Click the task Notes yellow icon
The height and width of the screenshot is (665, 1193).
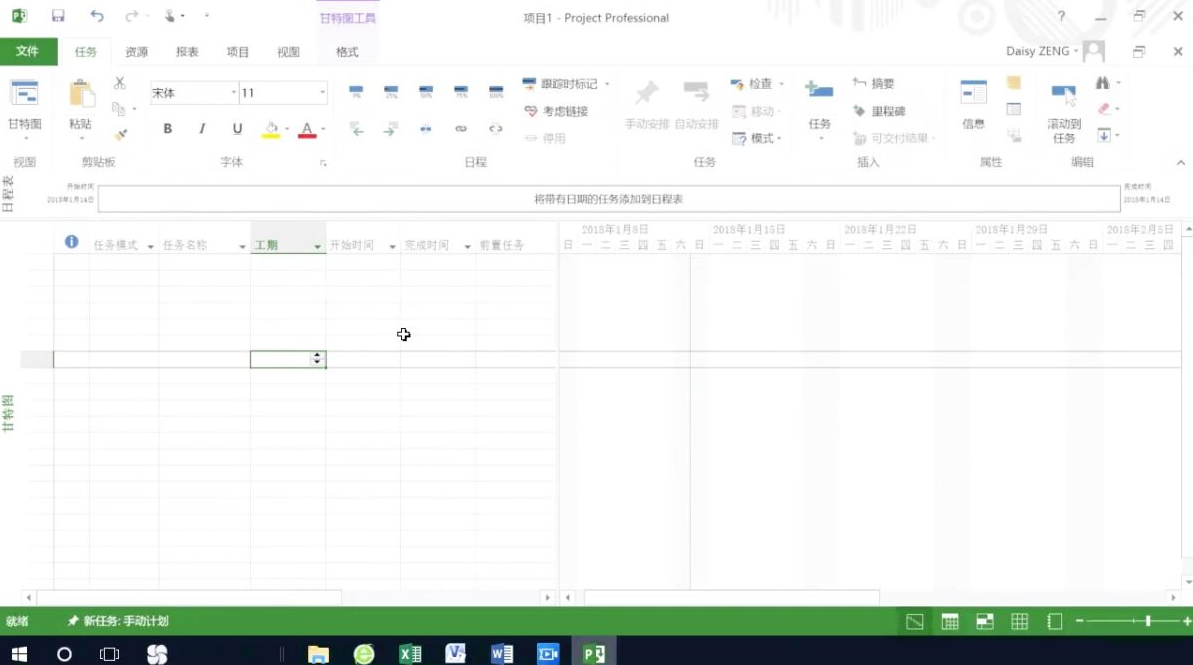(x=1013, y=83)
